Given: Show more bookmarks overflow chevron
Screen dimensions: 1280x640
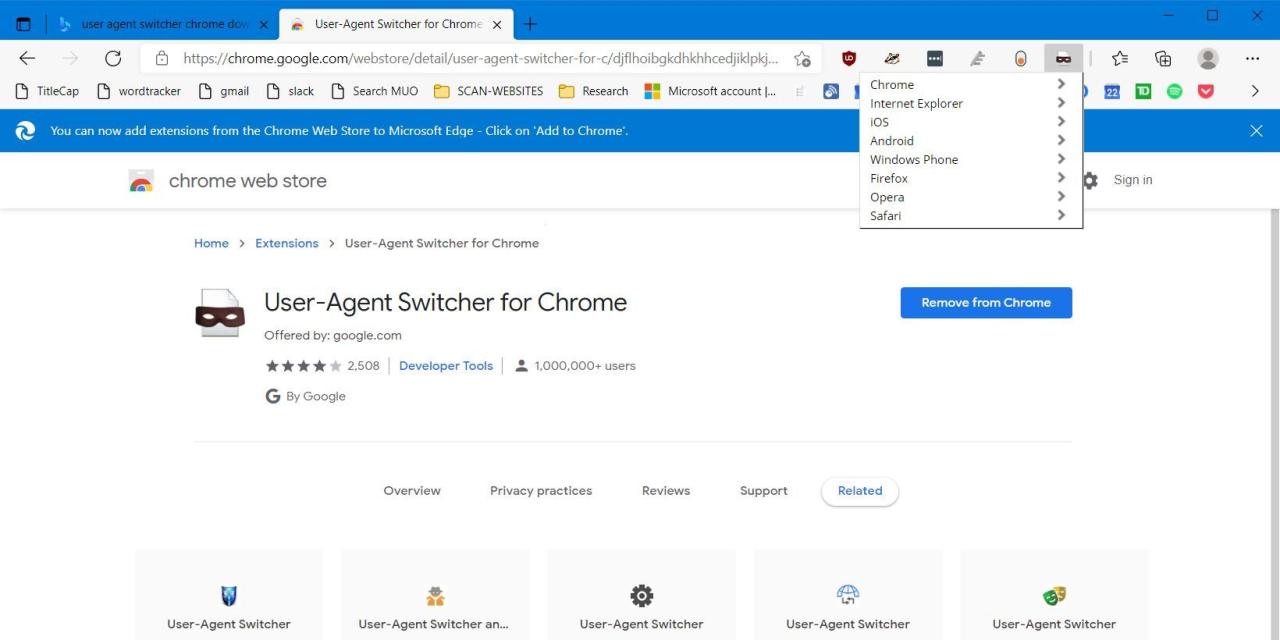Looking at the screenshot, I should click(1255, 91).
